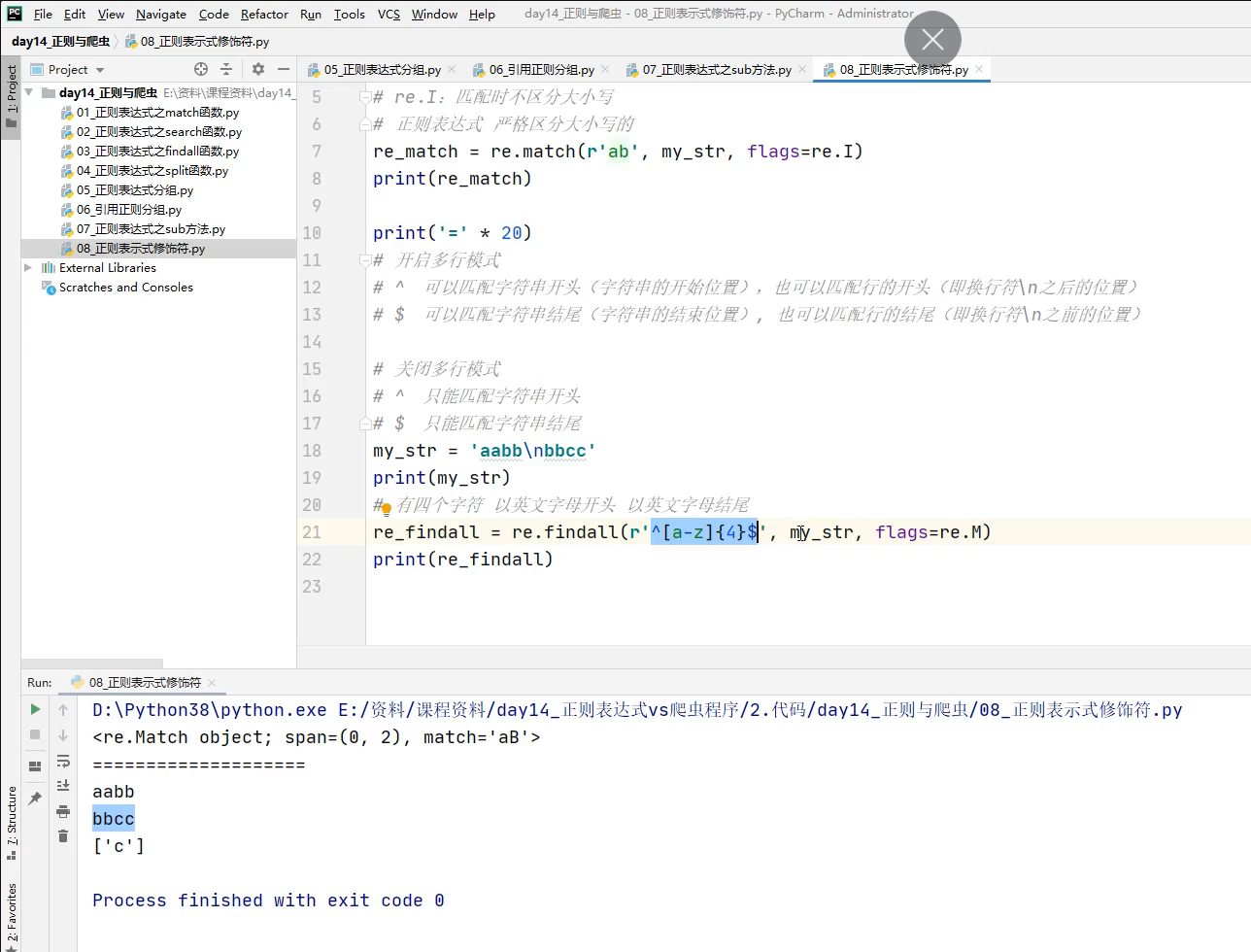The image size is (1251, 952).
Task: Click the Print icon in Run console
Action: (63, 811)
